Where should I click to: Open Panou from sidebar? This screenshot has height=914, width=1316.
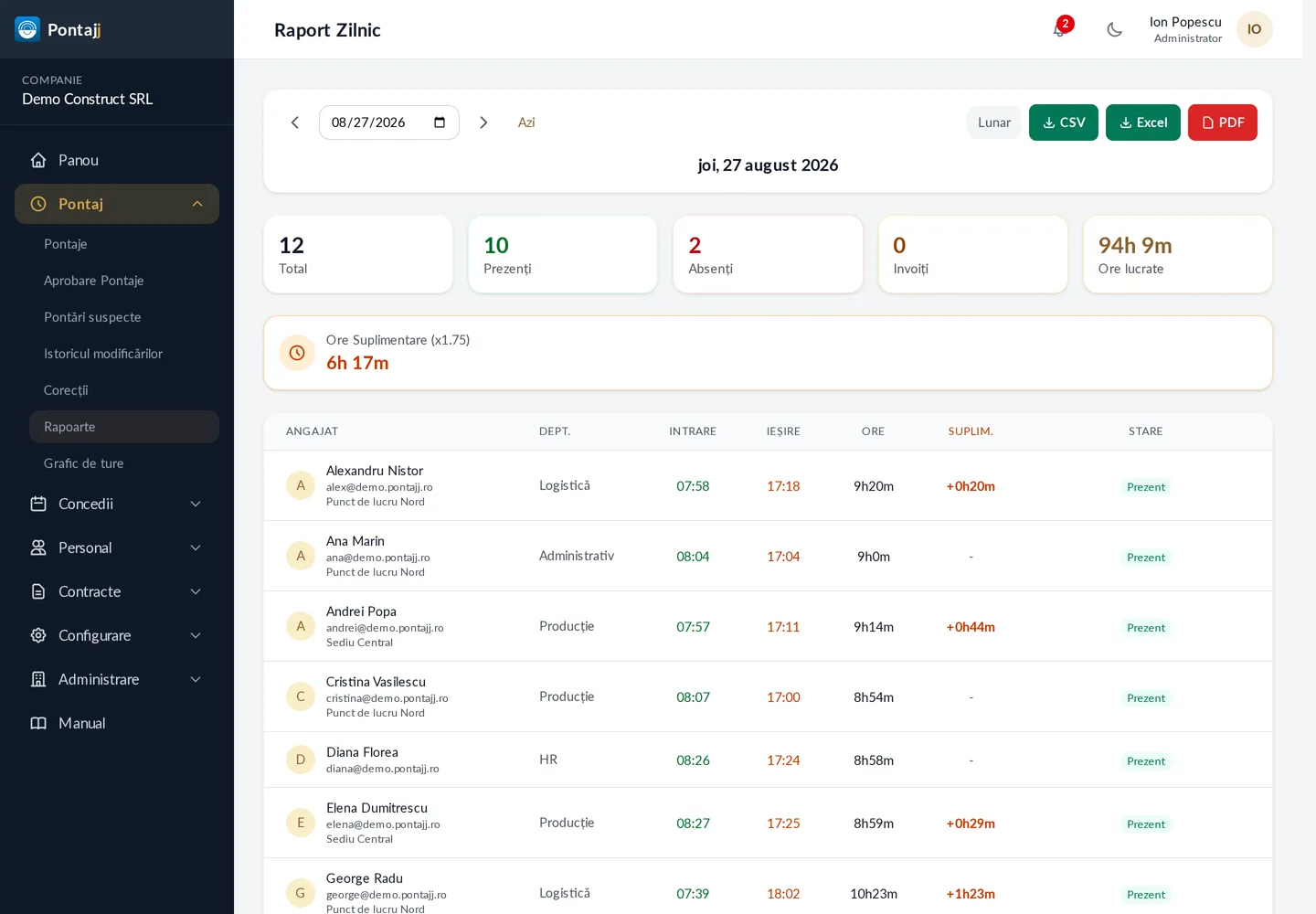coord(117,160)
